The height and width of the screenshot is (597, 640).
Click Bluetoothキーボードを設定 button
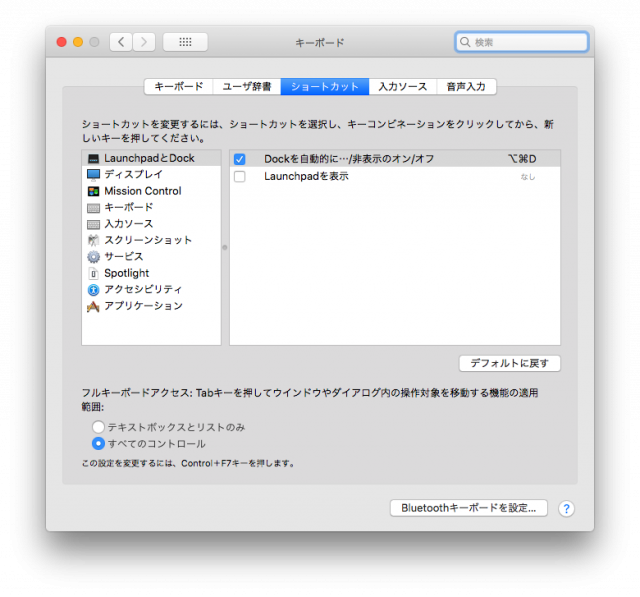tap(469, 508)
